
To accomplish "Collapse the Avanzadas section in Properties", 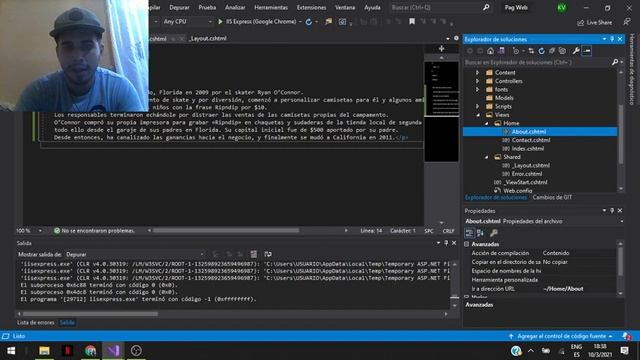I will point(467,244).
